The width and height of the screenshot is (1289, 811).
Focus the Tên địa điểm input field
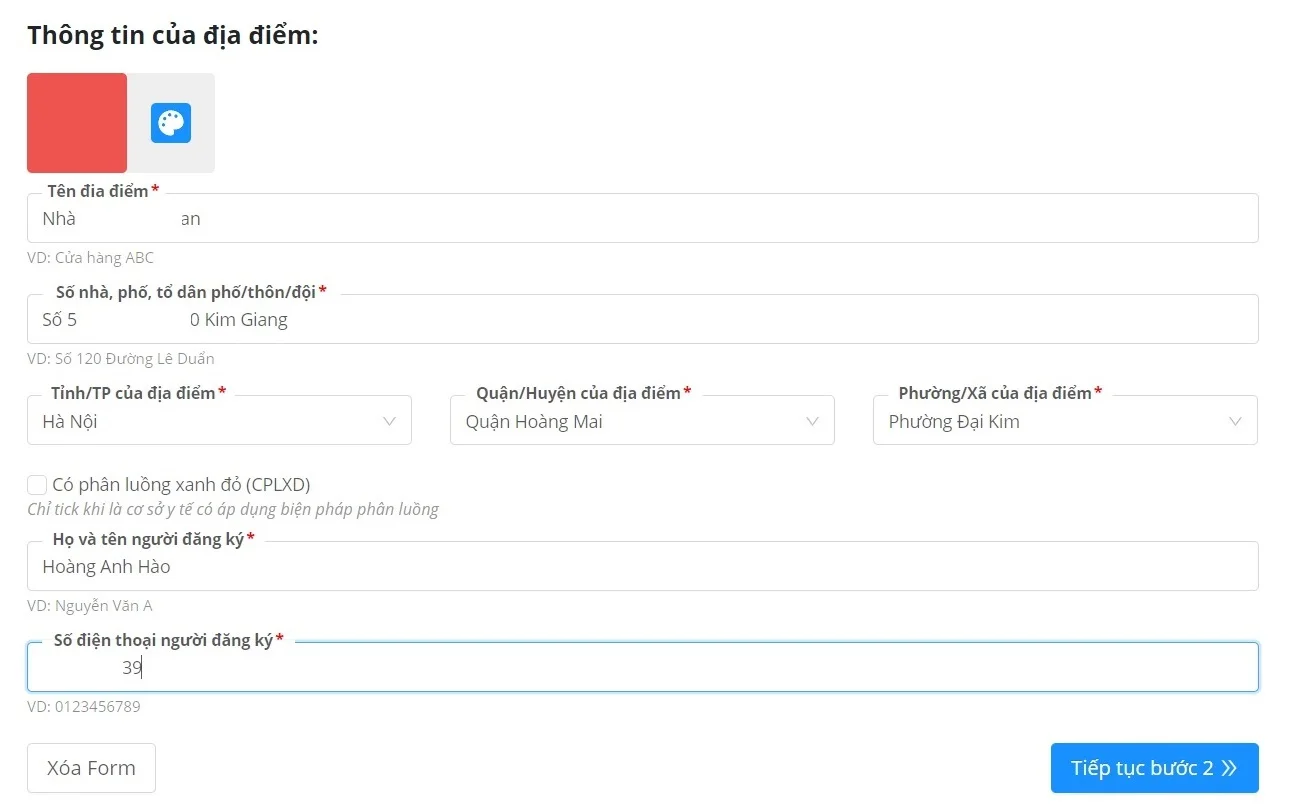(x=642, y=219)
